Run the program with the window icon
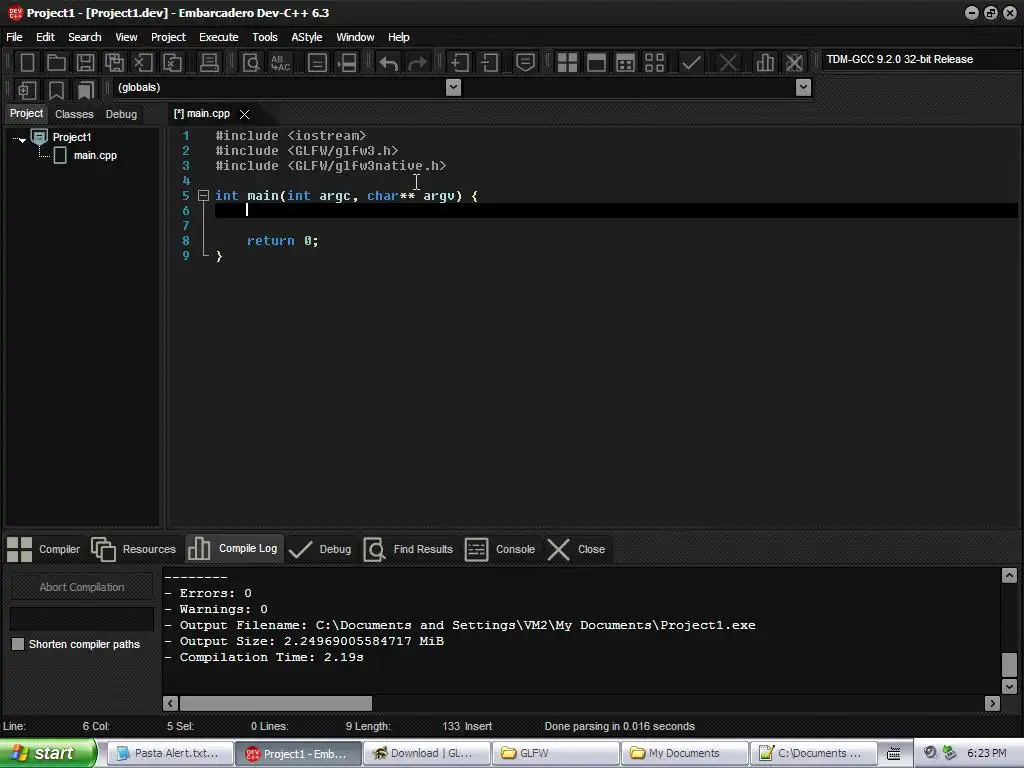The height and width of the screenshot is (768, 1024). 596,63
